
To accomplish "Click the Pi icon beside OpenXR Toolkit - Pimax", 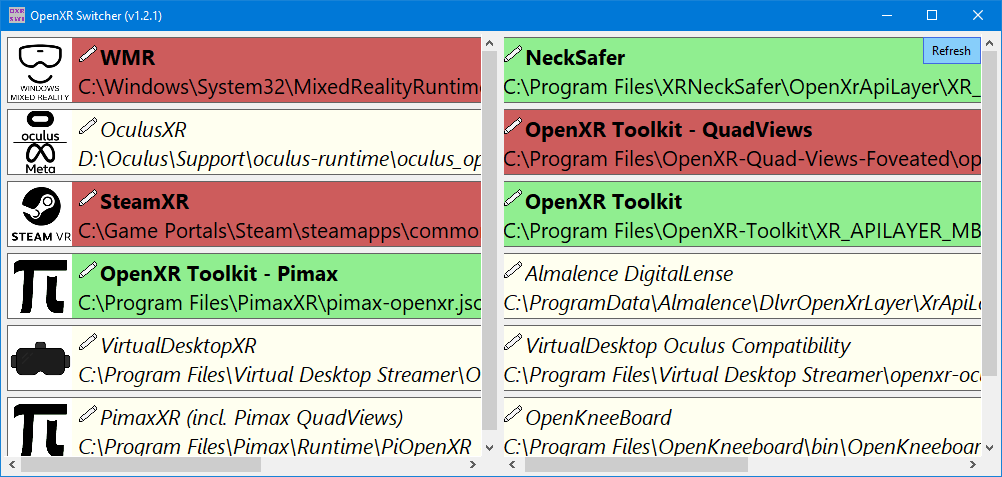I will 40,286.
